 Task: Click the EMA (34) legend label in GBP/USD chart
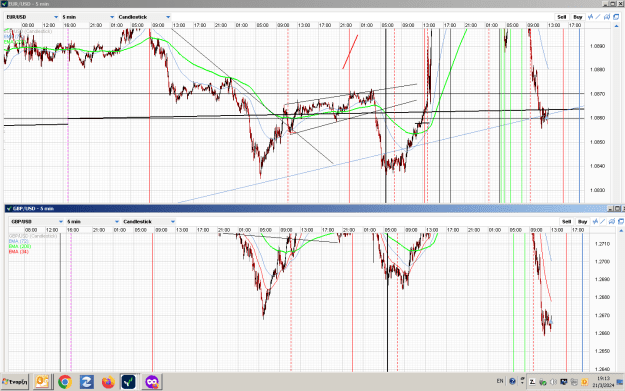tap(19, 251)
